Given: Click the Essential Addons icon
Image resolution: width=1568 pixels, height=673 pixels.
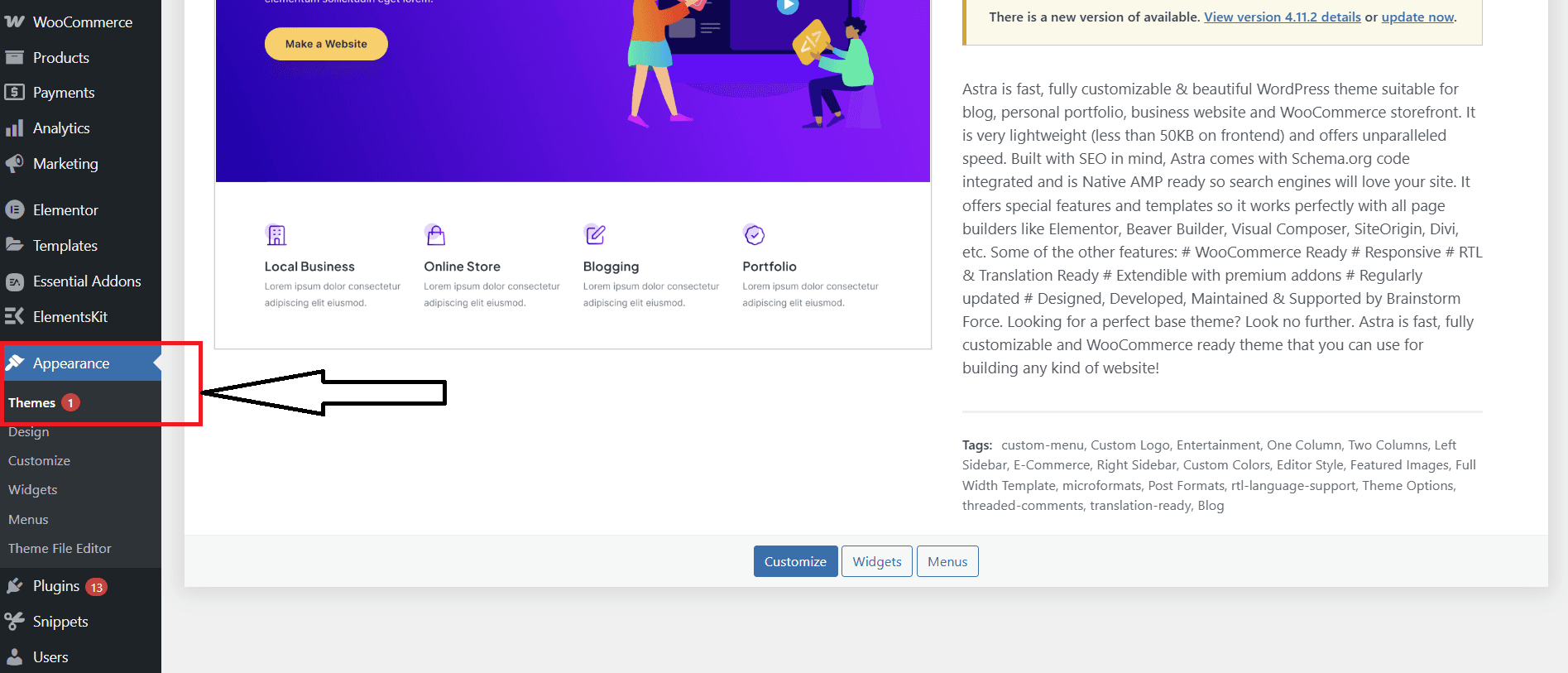Looking at the screenshot, I should 15,282.
